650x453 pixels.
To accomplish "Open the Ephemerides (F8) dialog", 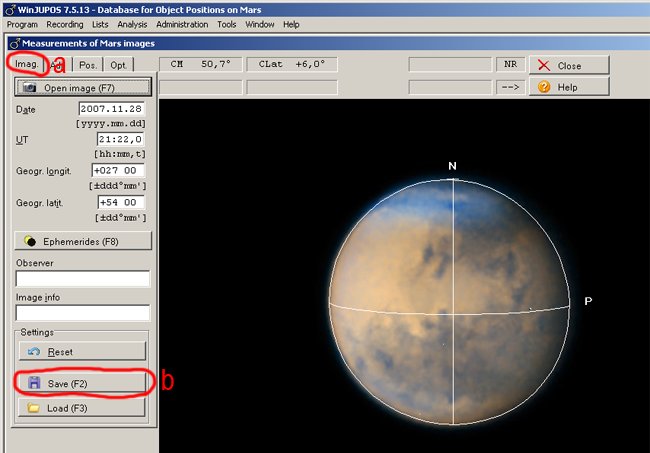I will [x=82, y=241].
